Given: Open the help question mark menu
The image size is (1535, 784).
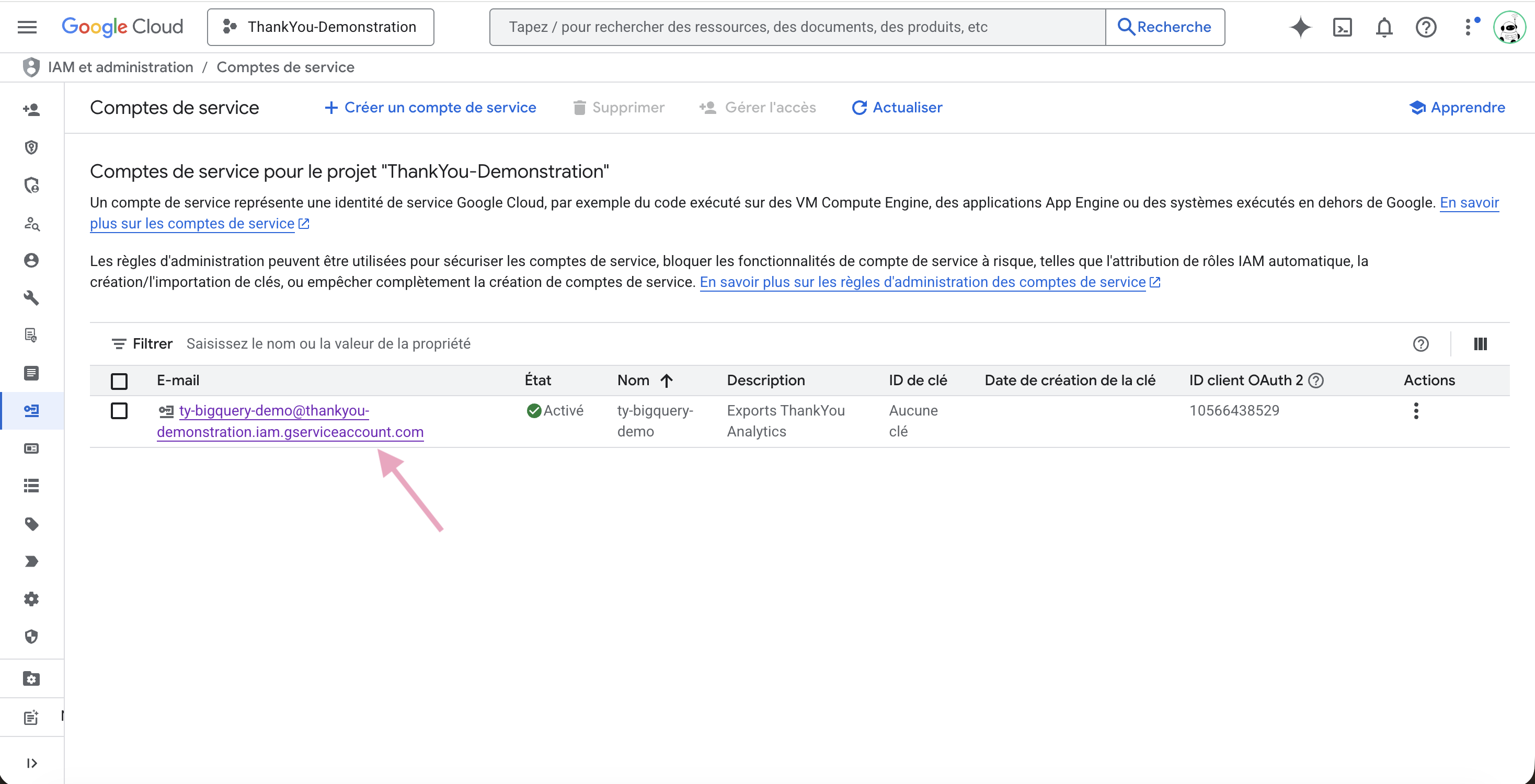Looking at the screenshot, I should click(x=1425, y=27).
